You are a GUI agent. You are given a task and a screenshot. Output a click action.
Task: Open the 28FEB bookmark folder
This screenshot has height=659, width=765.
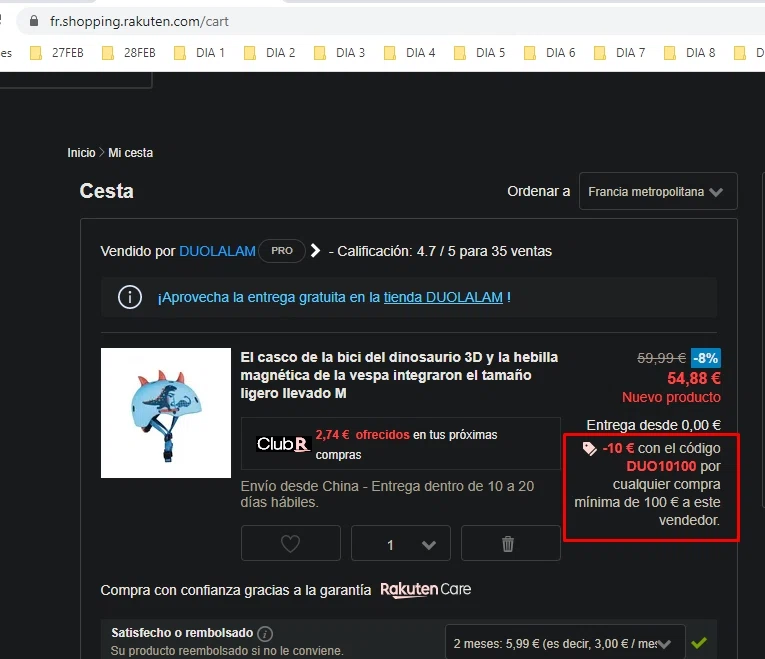[129, 53]
